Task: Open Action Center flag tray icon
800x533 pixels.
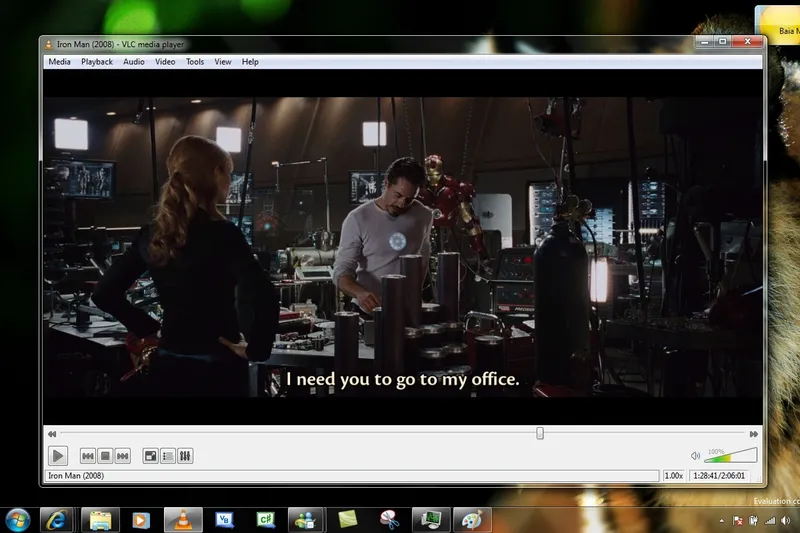Action: 737,521
